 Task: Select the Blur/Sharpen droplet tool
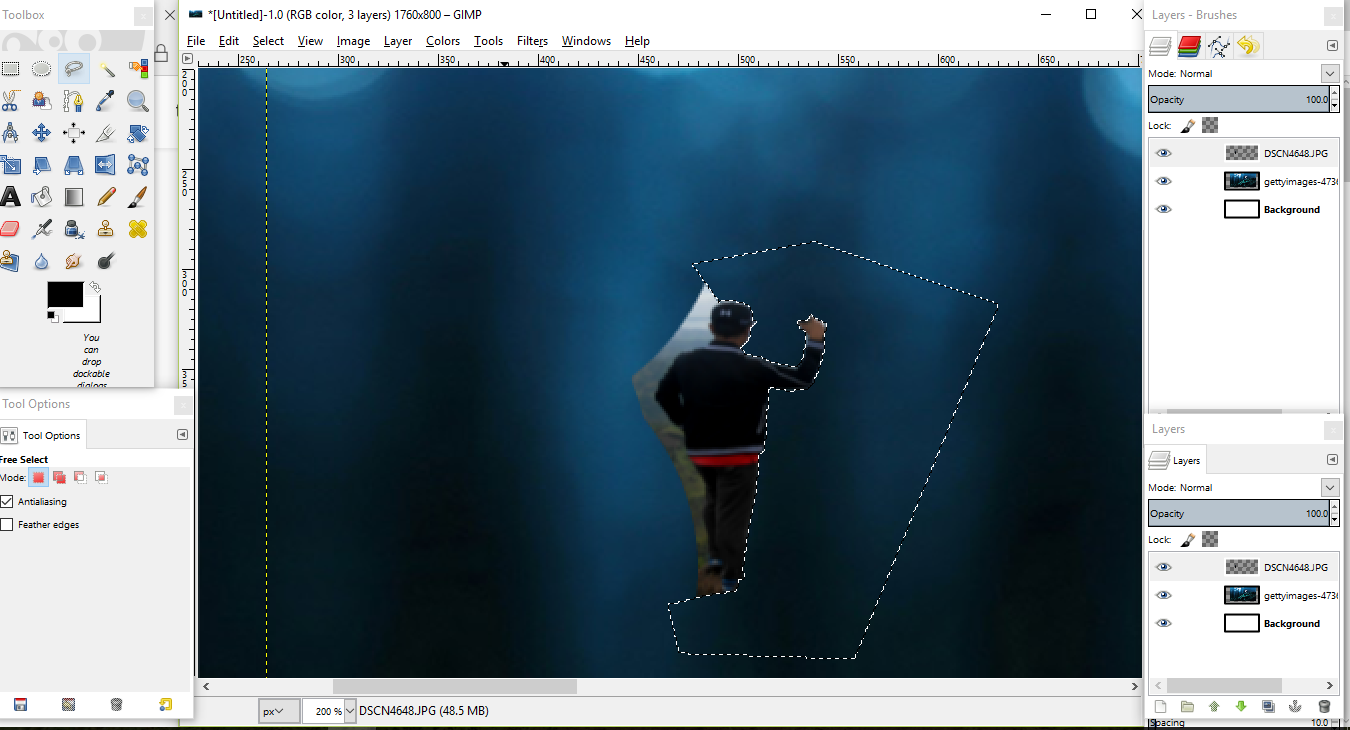pos(41,261)
